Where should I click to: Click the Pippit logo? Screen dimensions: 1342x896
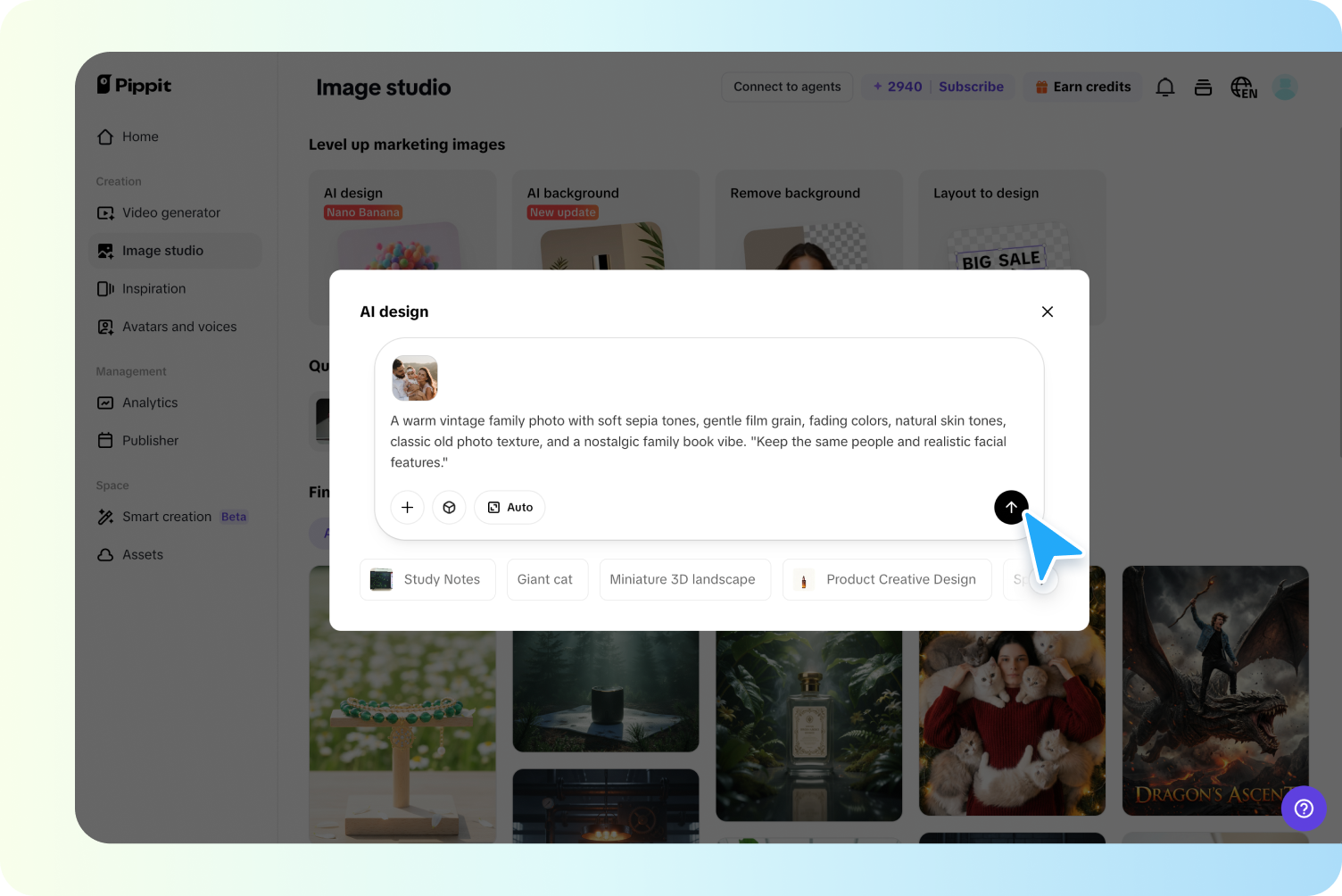134,85
